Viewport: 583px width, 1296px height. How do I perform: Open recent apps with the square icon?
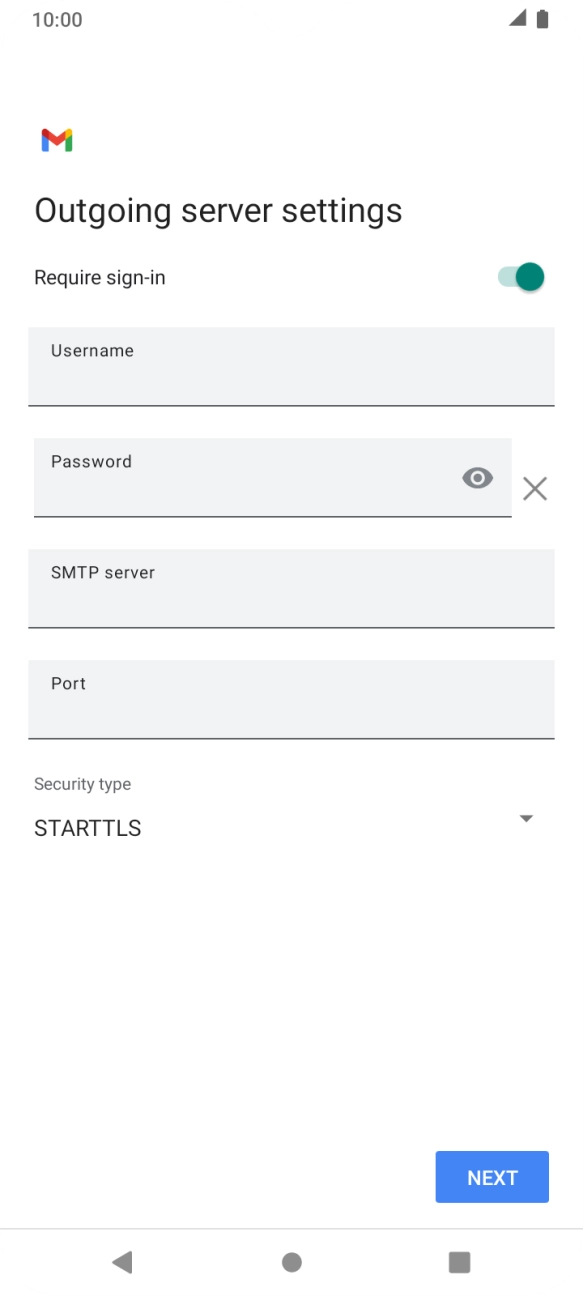(x=459, y=1262)
